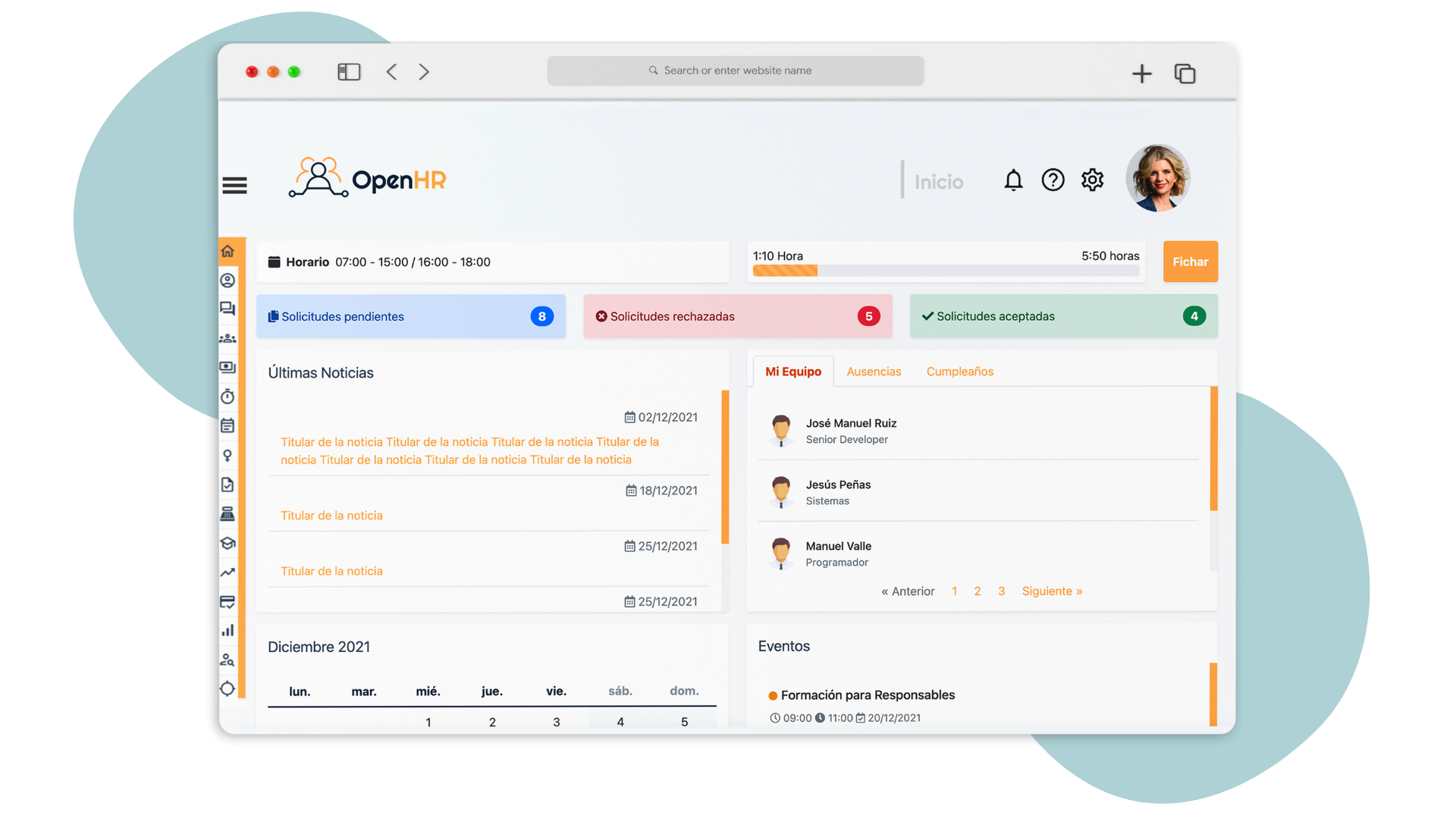The height and width of the screenshot is (819, 1456).
Task: Click the browser search bar
Action: [735, 70]
